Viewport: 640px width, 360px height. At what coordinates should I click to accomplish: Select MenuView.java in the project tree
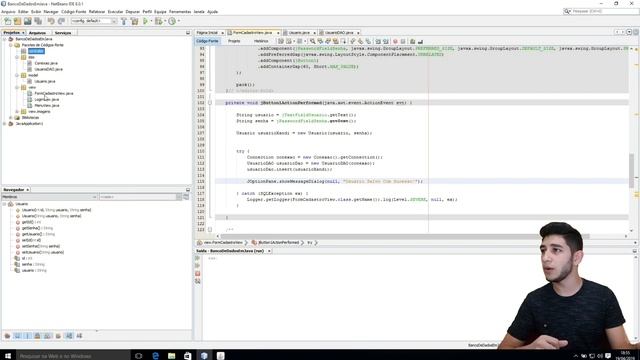click(47, 105)
